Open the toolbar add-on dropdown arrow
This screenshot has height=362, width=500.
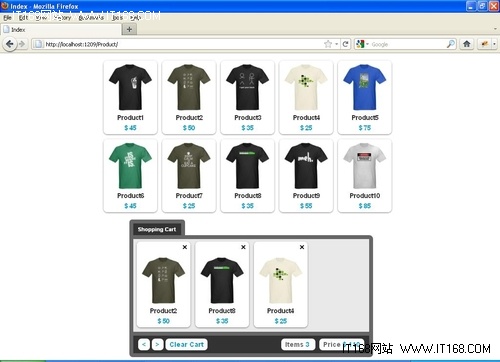pos(494,44)
